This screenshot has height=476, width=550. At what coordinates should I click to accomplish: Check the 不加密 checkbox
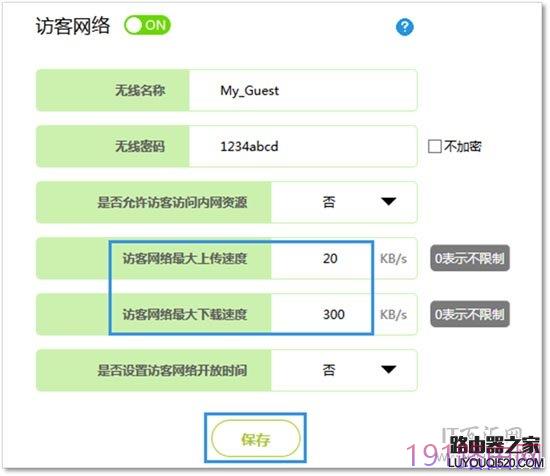click(434, 146)
